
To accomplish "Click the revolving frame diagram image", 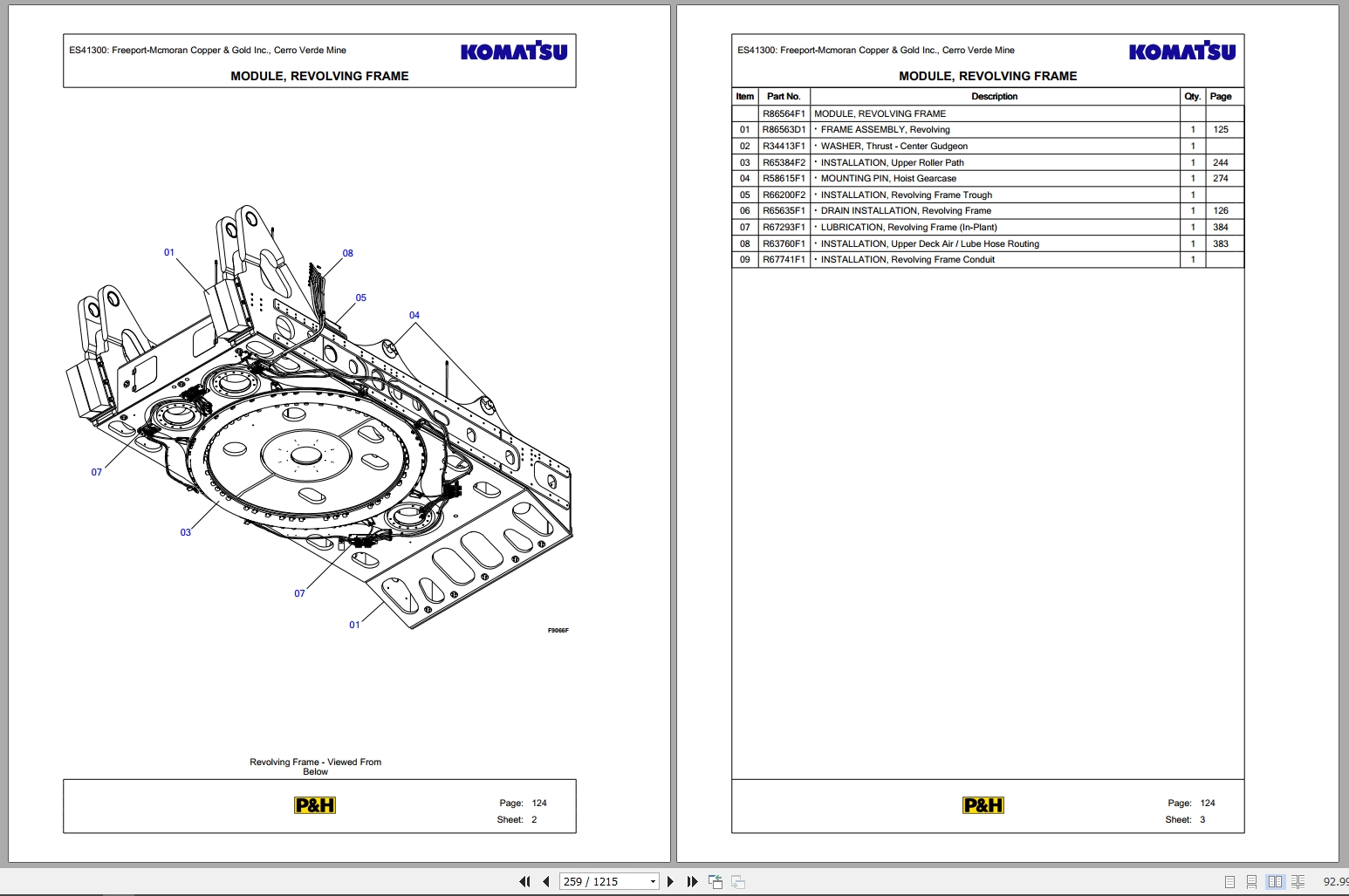I will (x=318, y=417).
